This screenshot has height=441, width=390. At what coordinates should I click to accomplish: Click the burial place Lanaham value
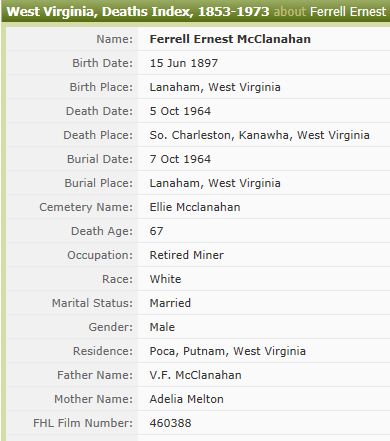pyautogui.click(x=215, y=183)
